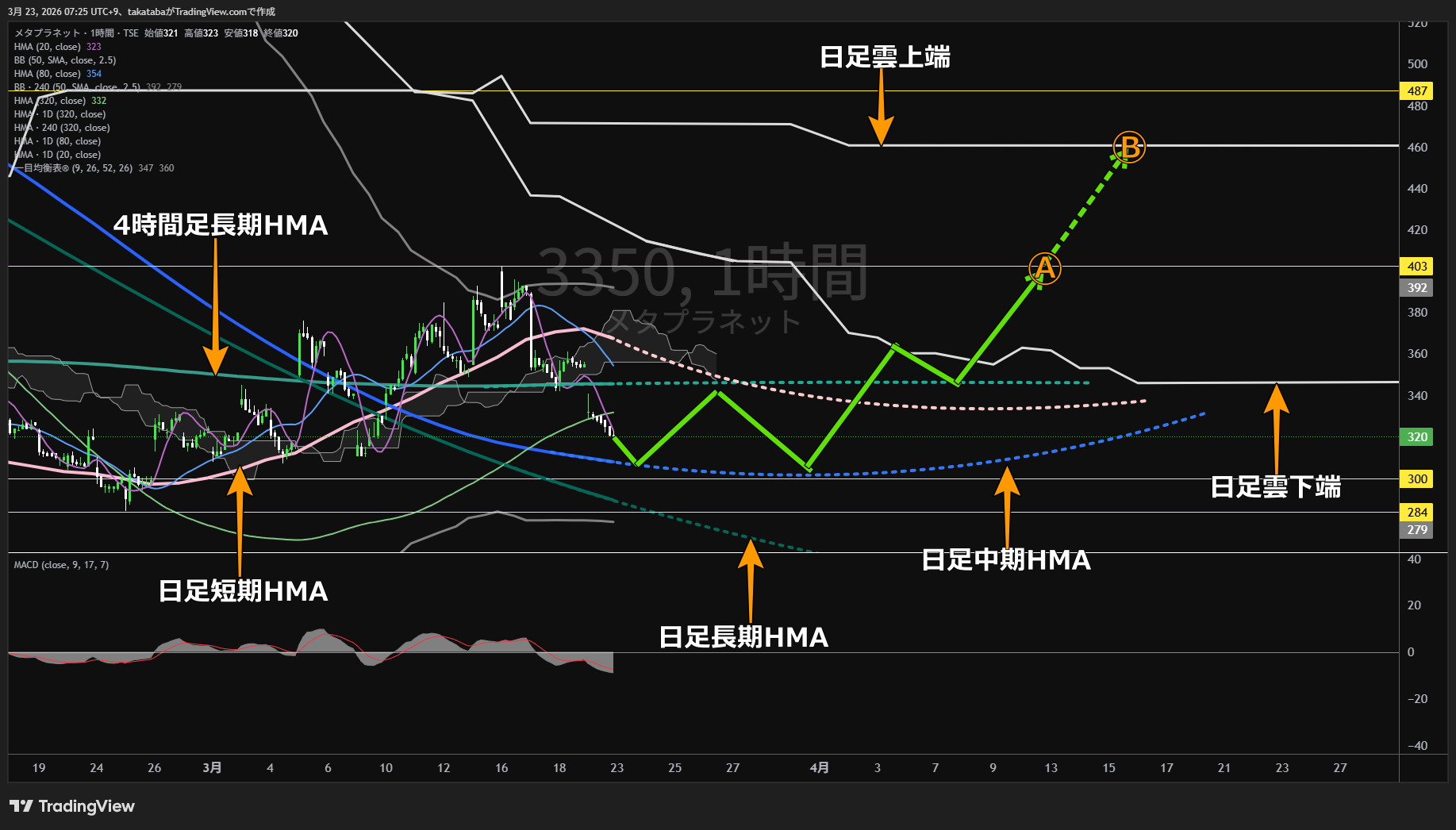Click the chart creation timestamp header text

(x=141, y=12)
